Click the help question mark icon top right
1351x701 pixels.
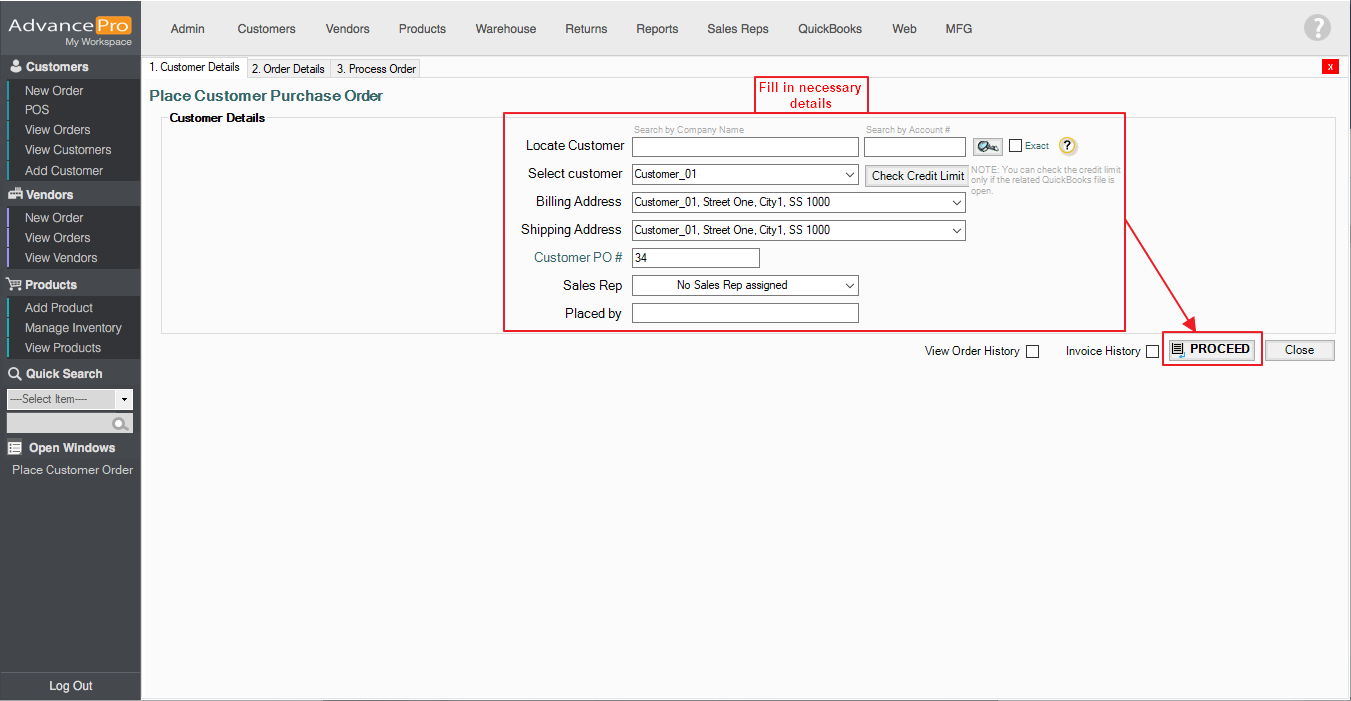point(1317,28)
